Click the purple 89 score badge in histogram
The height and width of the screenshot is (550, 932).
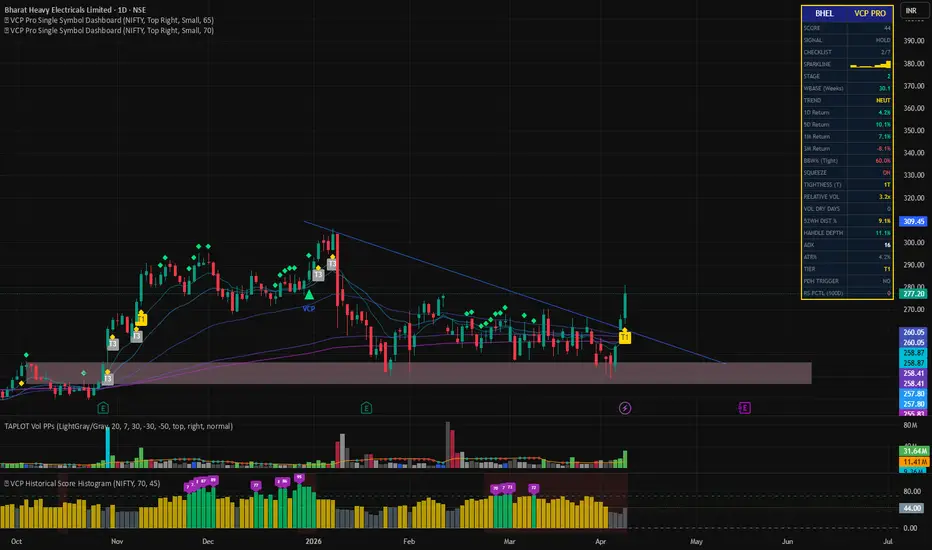point(213,480)
